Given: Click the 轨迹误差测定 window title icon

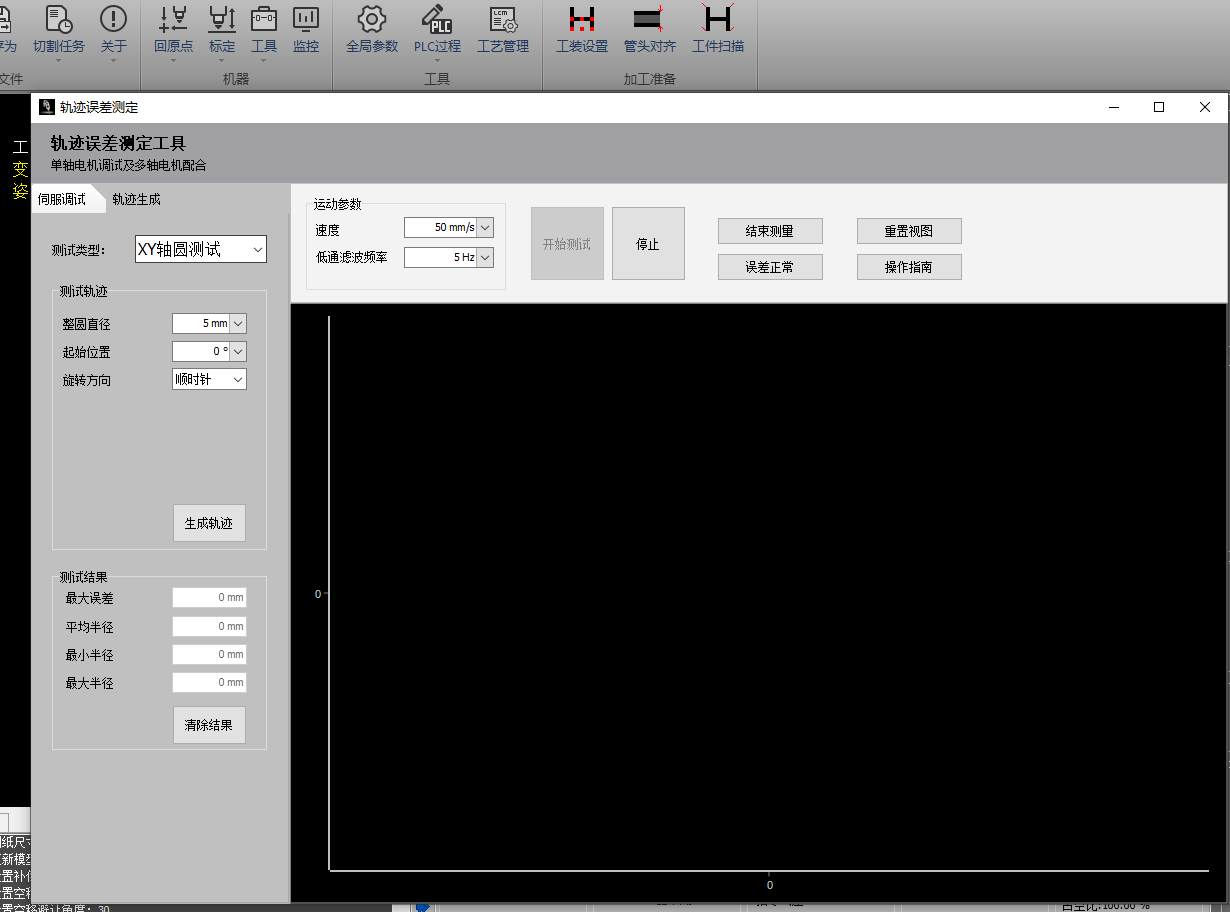Looking at the screenshot, I should click(x=47, y=107).
